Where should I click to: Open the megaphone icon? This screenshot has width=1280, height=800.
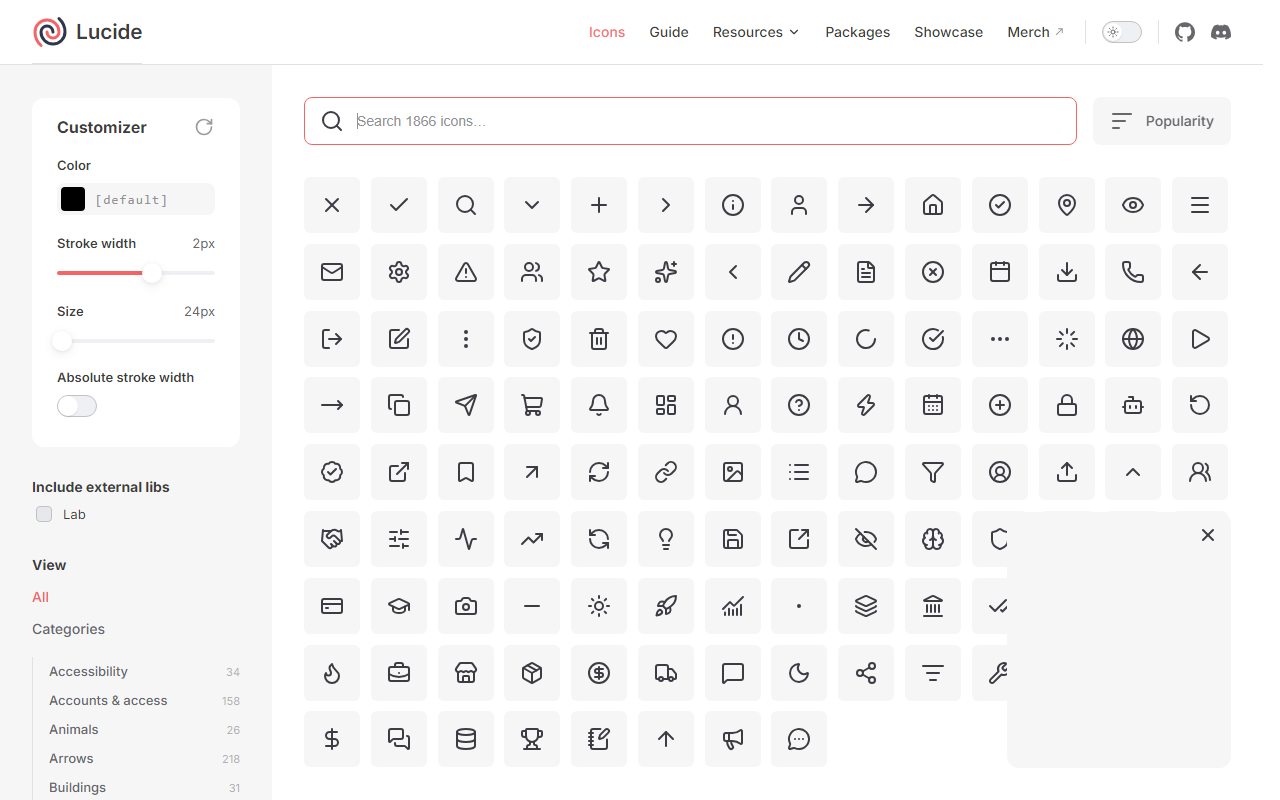[733, 739]
